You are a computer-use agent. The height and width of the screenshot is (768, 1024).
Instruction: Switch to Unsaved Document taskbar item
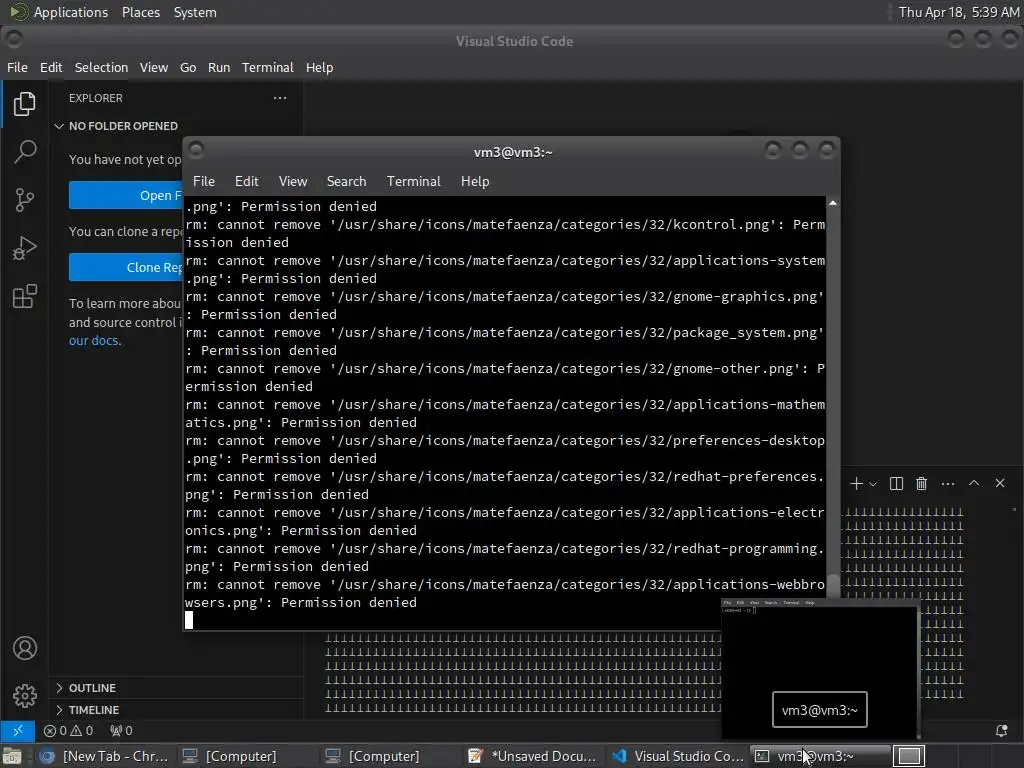tap(532, 756)
